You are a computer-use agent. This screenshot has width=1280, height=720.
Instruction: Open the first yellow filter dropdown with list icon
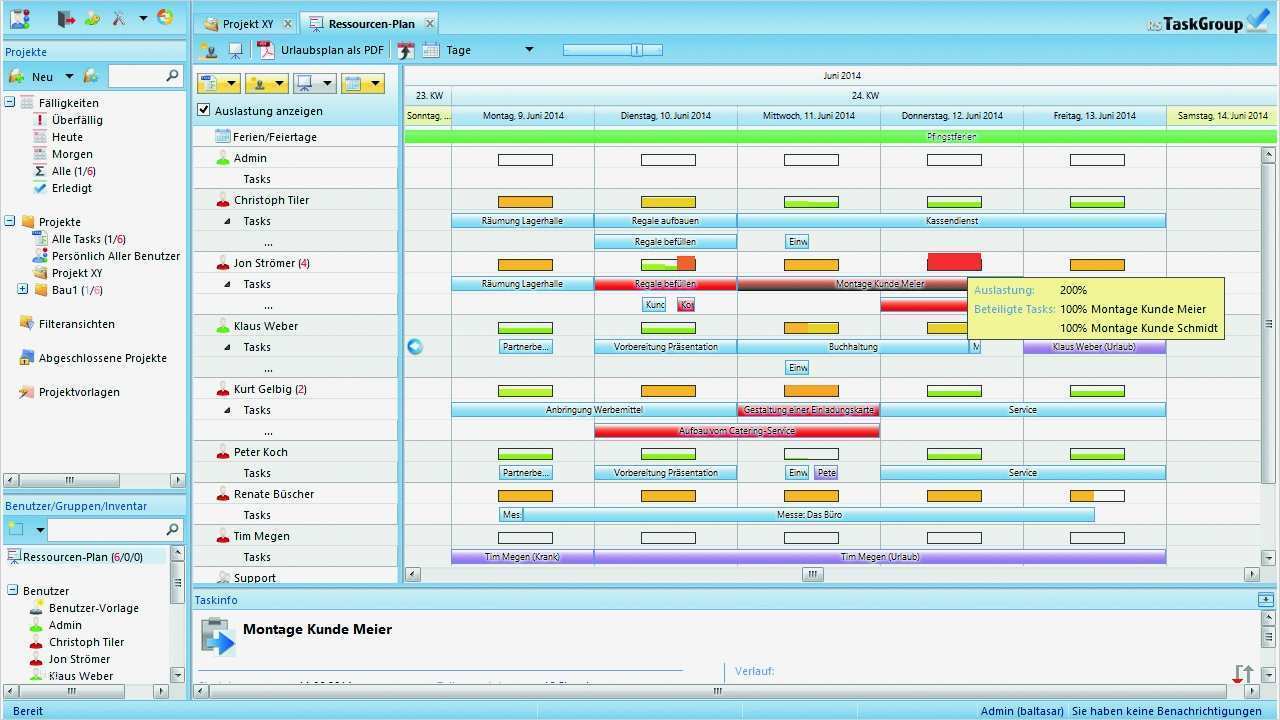[x=219, y=84]
